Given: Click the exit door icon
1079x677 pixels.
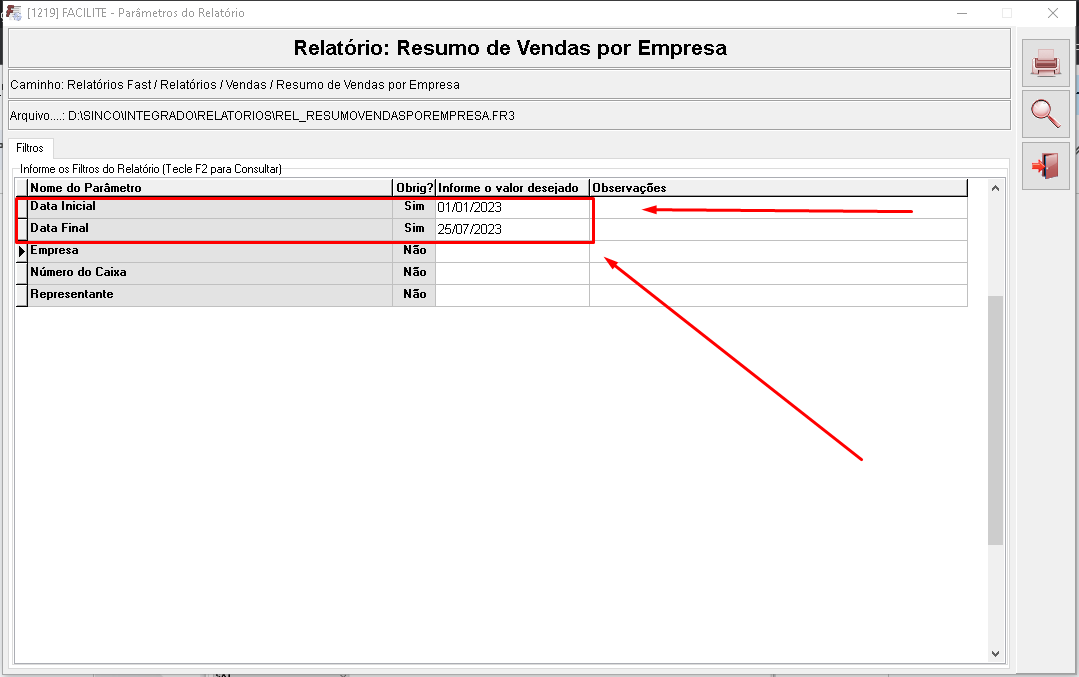Looking at the screenshot, I should (1045, 166).
